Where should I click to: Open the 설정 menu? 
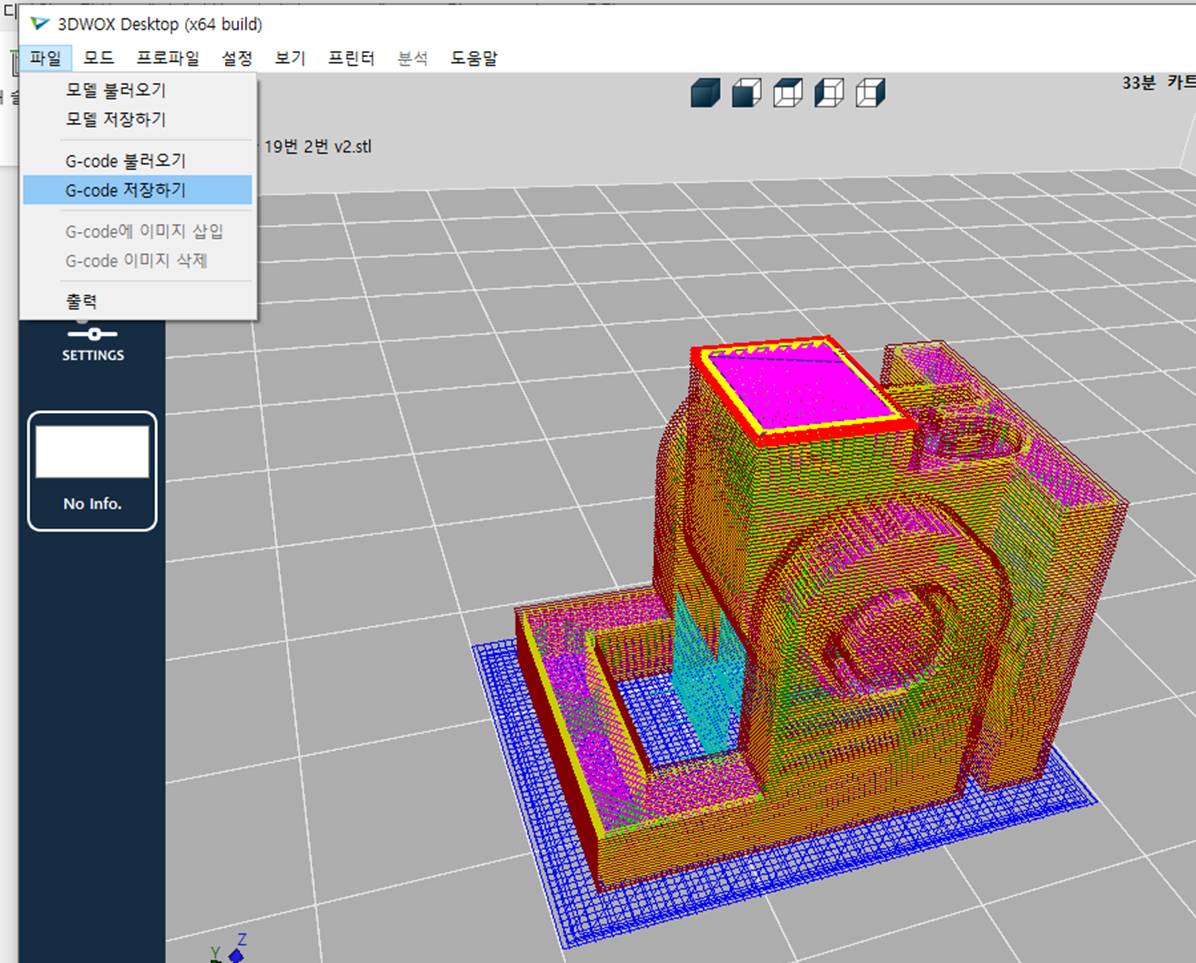[x=237, y=58]
